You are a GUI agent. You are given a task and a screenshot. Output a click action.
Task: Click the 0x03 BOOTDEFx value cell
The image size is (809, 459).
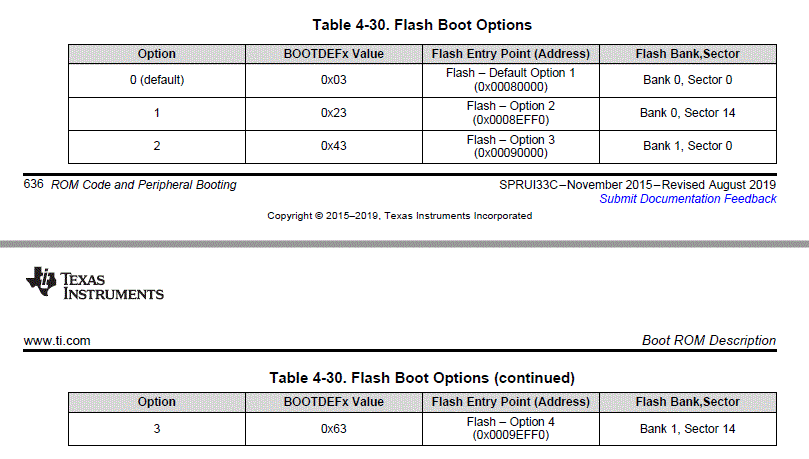[333, 80]
